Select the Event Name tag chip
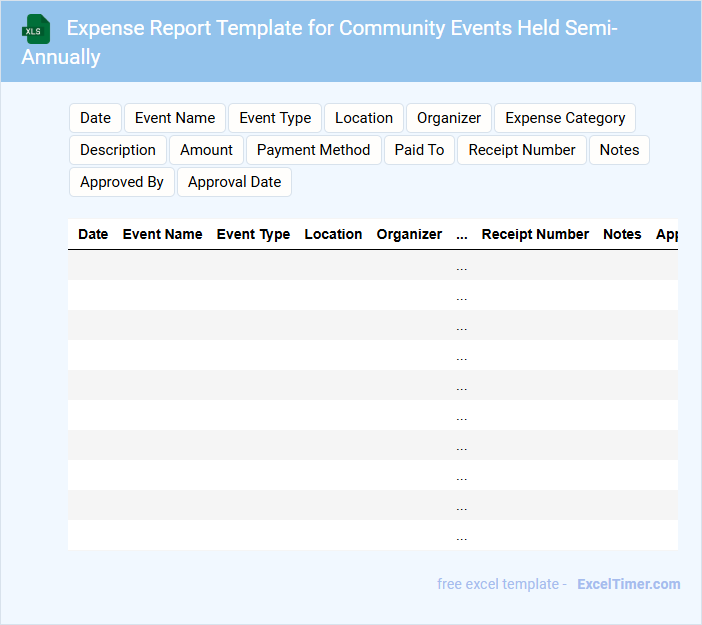Image resolution: width=702 pixels, height=625 pixels. tap(175, 118)
